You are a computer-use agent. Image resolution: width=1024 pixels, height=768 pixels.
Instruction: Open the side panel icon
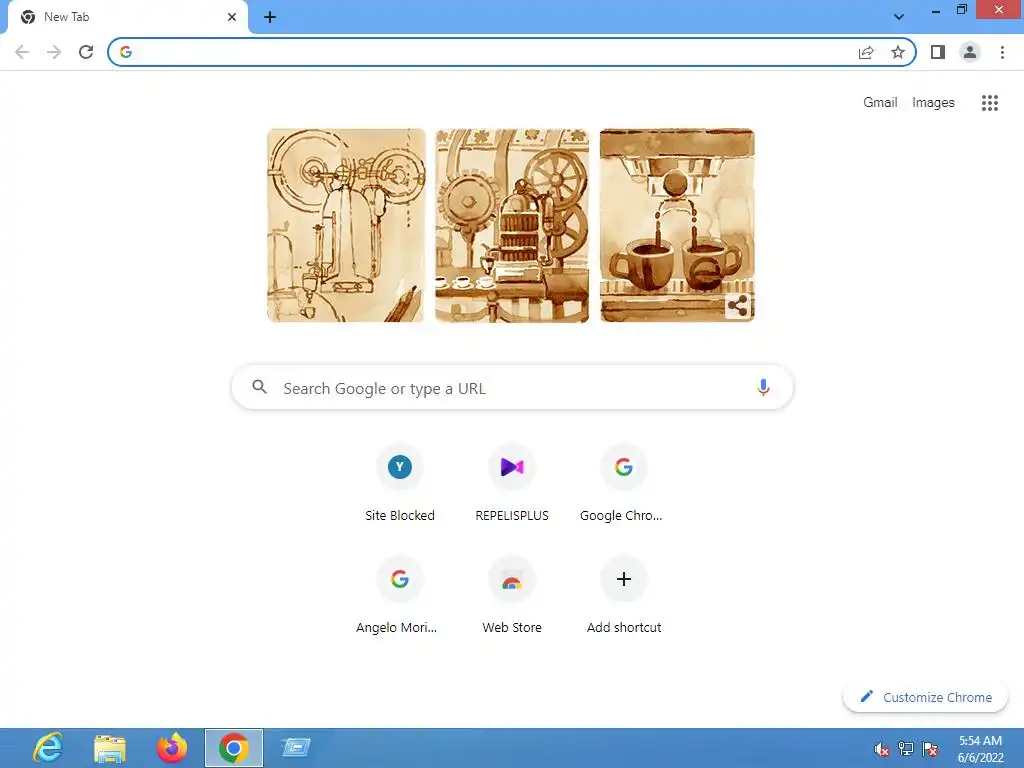938,52
